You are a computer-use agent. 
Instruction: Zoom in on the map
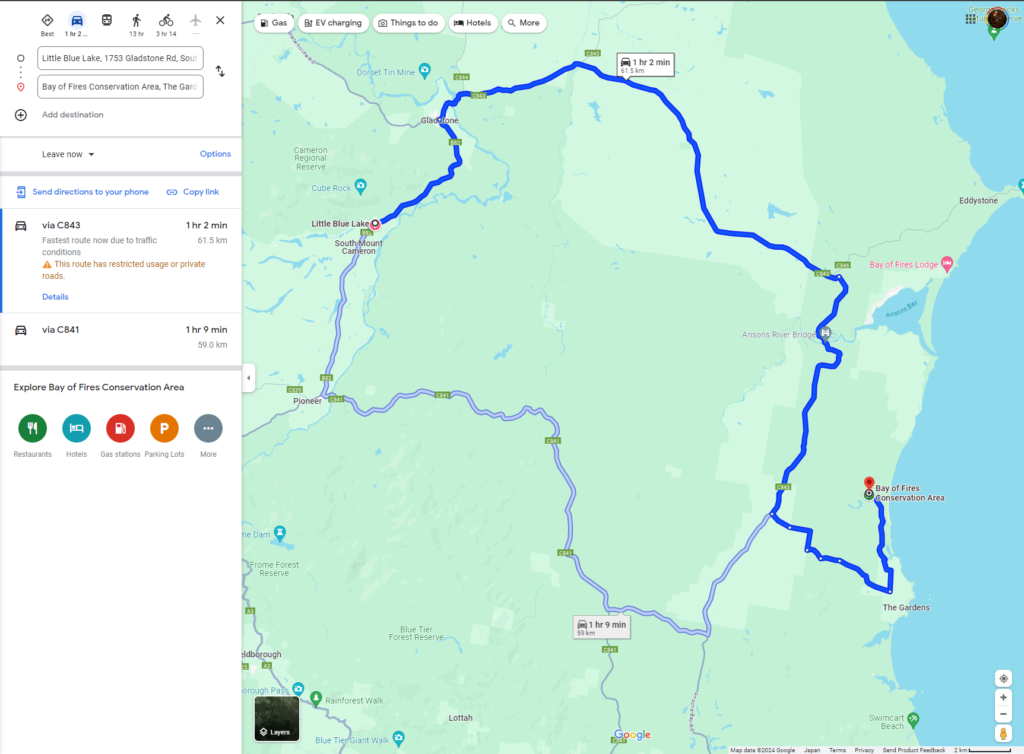[x=1003, y=697]
